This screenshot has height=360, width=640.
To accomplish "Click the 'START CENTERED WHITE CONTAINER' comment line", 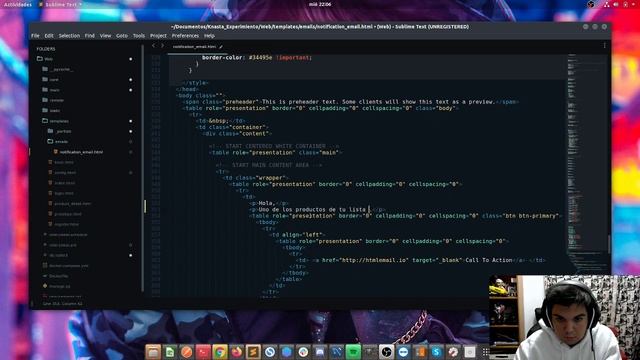I will [273, 146].
